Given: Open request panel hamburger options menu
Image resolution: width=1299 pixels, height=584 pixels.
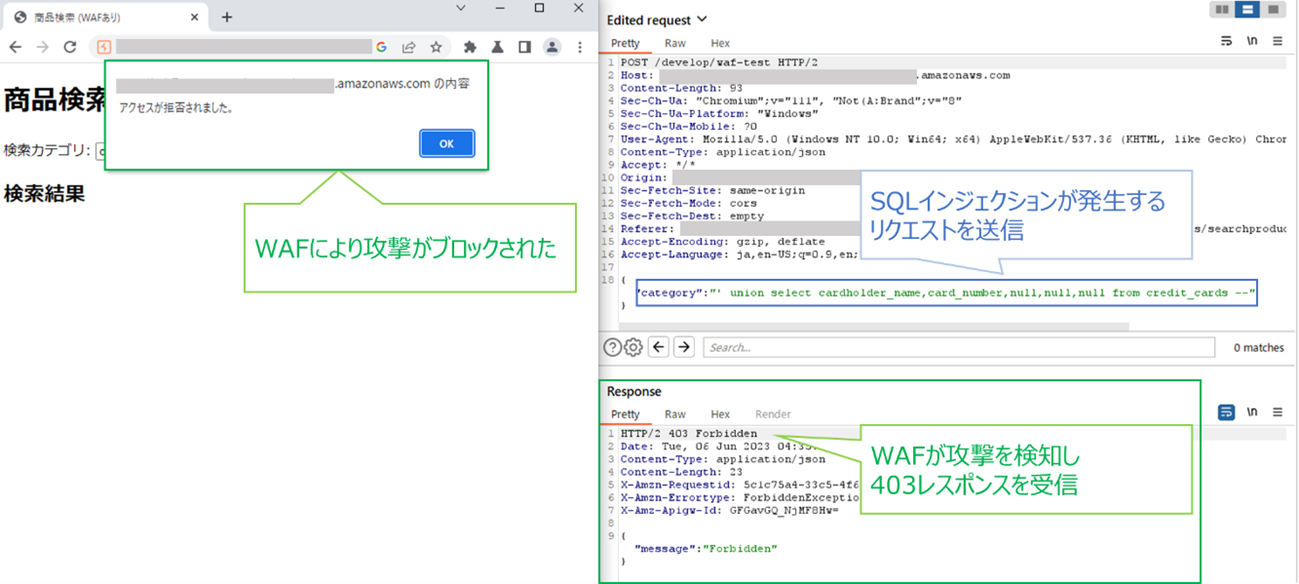Looking at the screenshot, I should pyautogui.click(x=1277, y=42).
